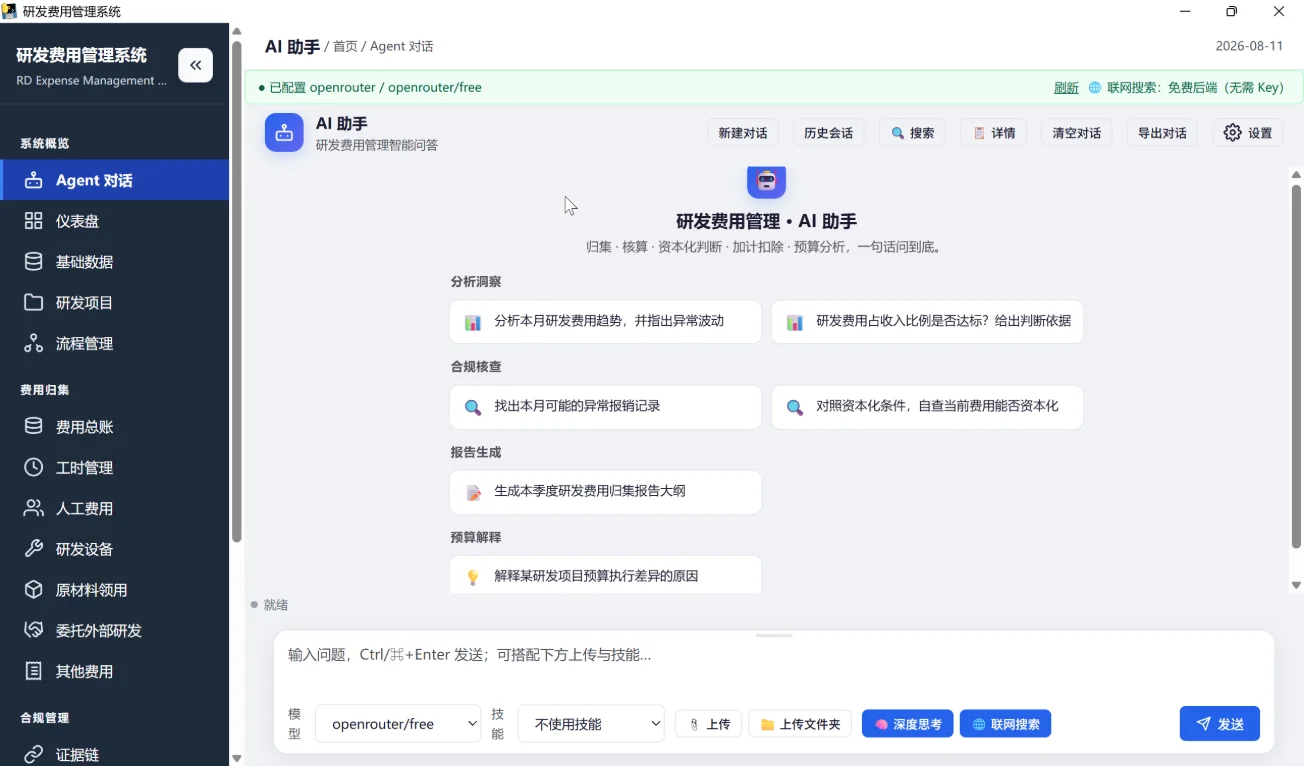Click 新建对话 button

tap(743, 133)
